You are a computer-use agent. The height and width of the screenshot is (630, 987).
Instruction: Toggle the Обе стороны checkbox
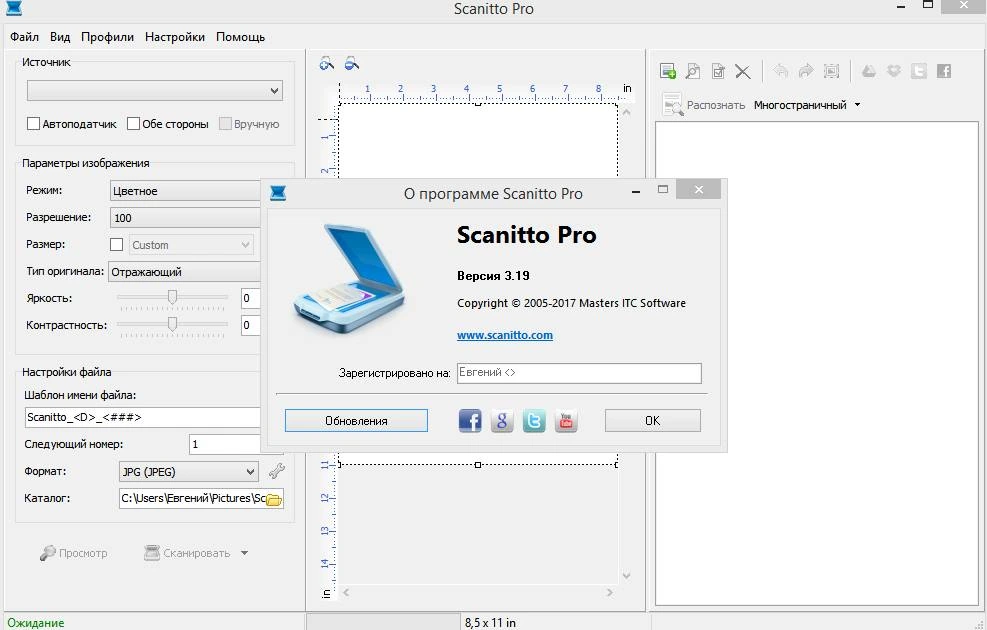point(133,123)
